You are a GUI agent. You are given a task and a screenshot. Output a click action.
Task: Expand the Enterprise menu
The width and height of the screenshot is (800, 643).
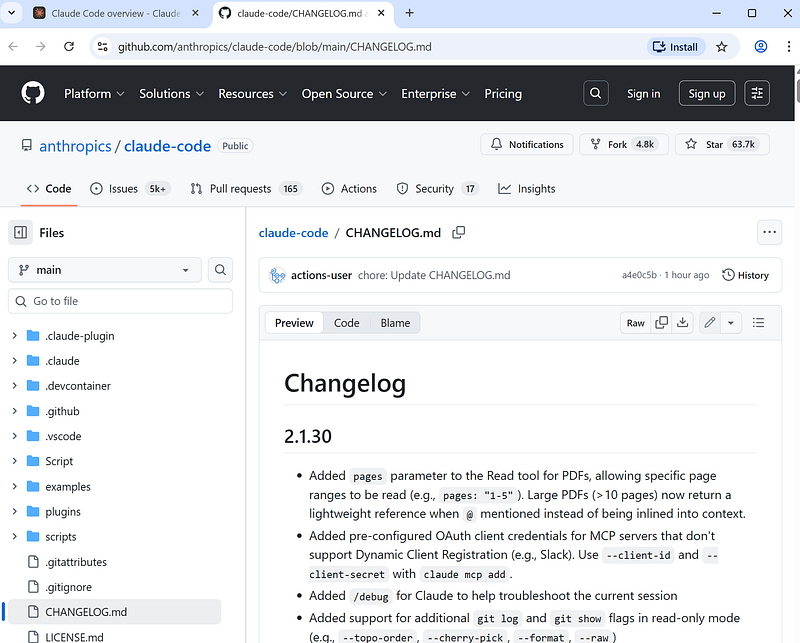click(x=435, y=94)
